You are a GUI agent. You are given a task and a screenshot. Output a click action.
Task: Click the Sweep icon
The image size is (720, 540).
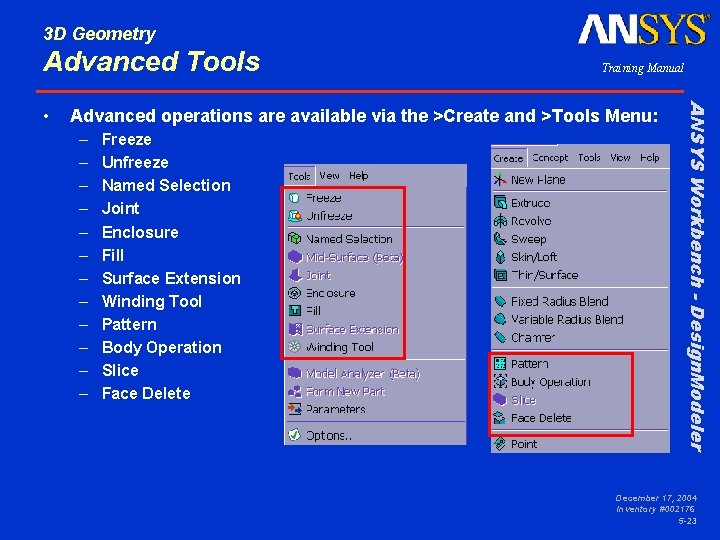(x=500, y=239)
